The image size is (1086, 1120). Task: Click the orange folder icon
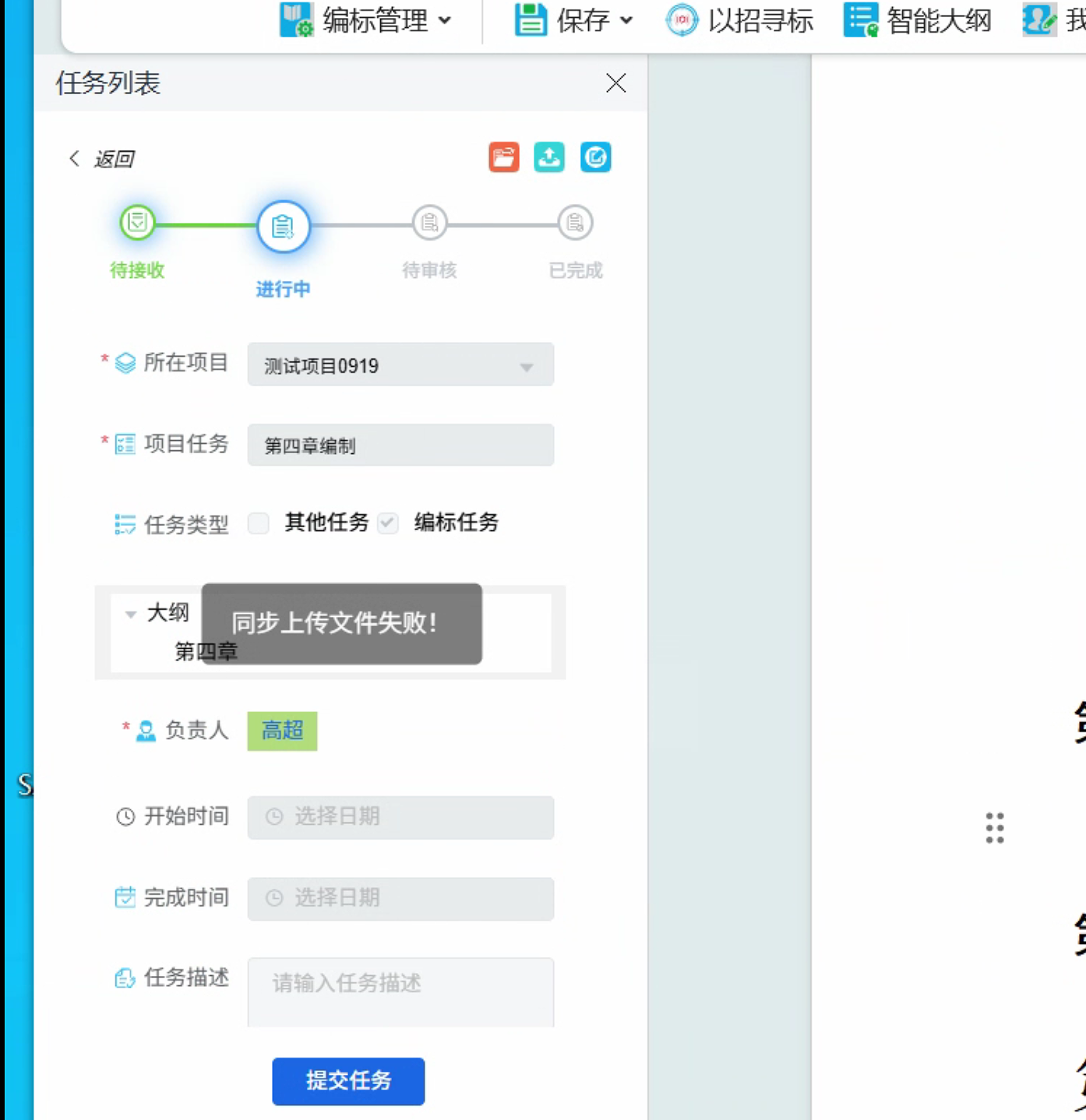504,157
